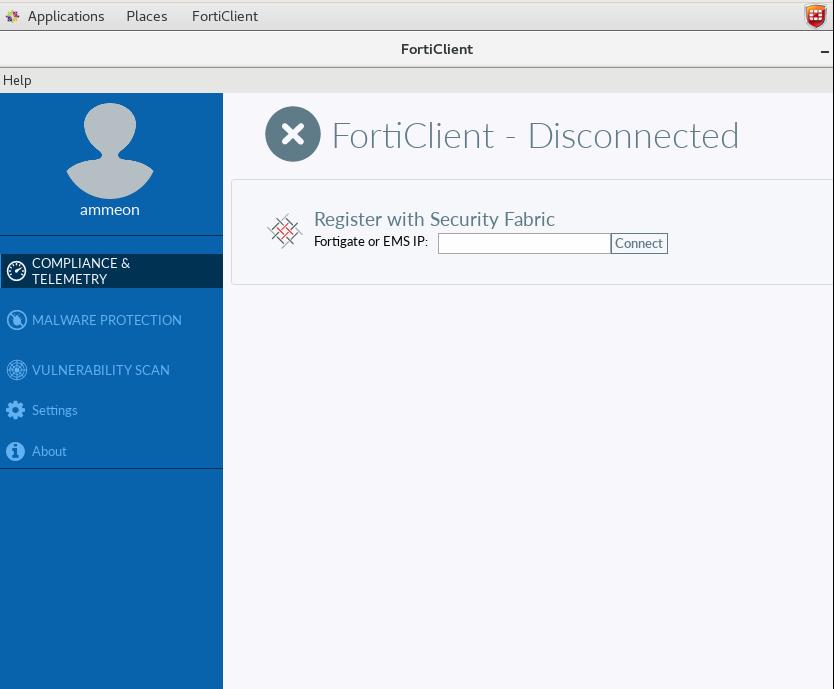Click the Disconnected X status icon
The width and height of the screenshot is (834, 689).
[x=293, y=134]
